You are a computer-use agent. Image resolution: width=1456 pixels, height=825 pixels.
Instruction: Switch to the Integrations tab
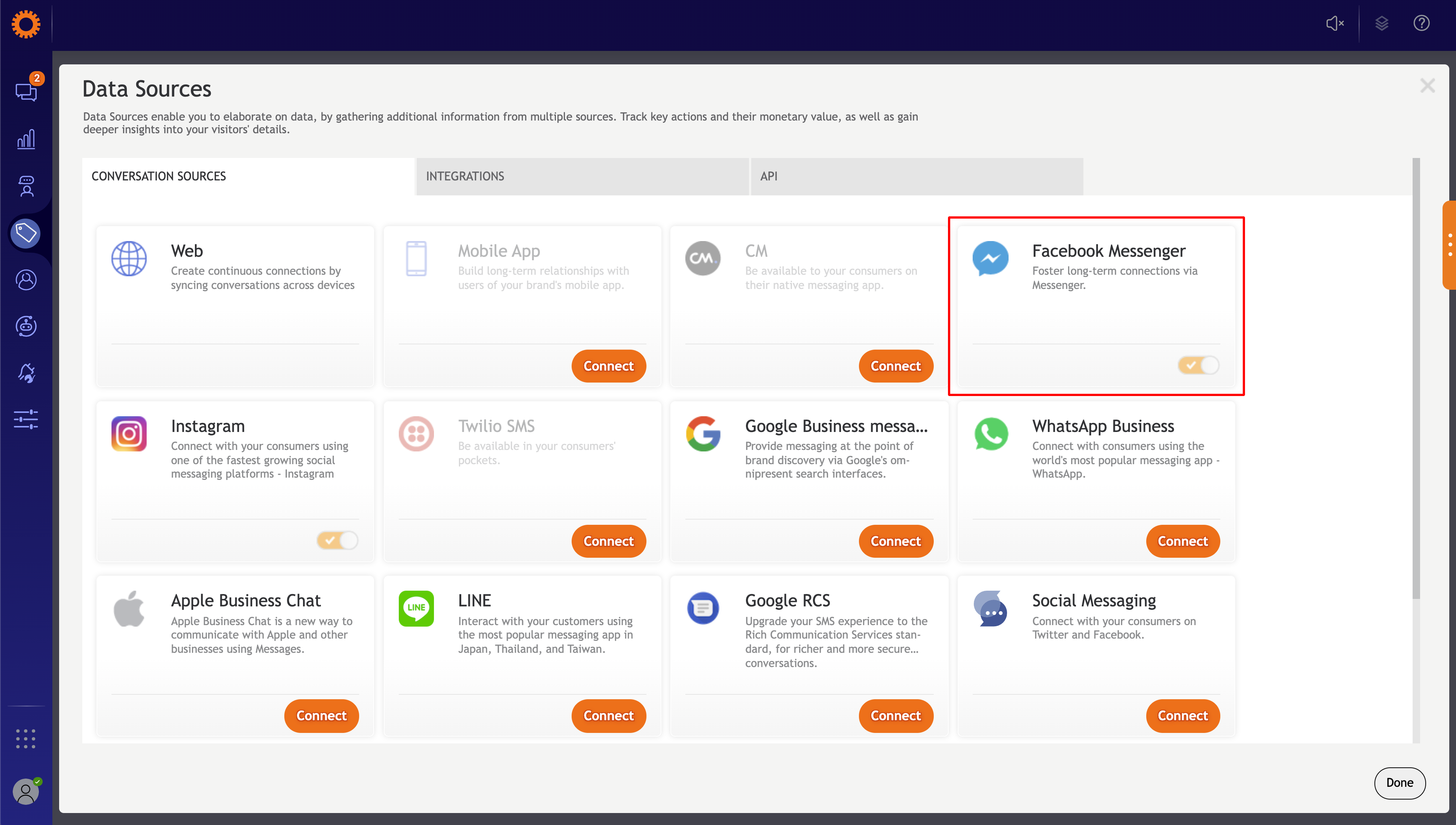coord(582,176)
